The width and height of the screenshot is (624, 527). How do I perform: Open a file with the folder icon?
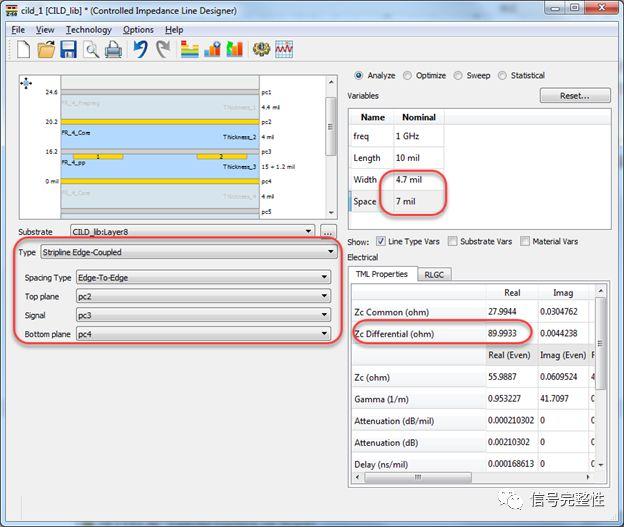46,49
